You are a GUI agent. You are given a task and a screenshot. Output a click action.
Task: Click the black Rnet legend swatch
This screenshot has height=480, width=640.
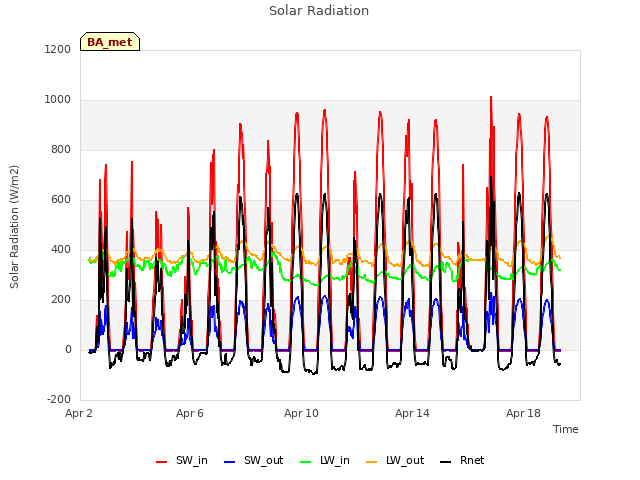446,462
